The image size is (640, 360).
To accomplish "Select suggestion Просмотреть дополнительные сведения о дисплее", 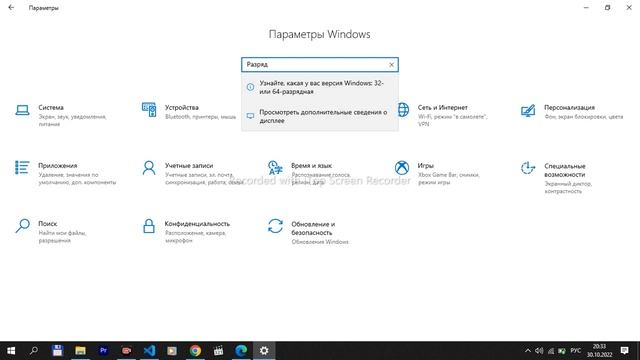I will pos(320,116).
